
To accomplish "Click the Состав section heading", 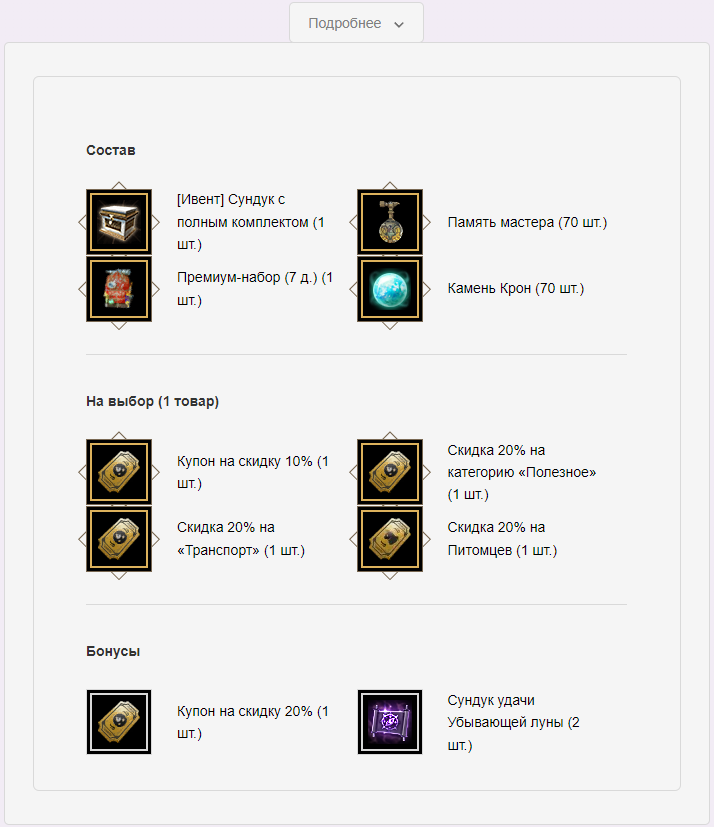I will click(111, 150).
